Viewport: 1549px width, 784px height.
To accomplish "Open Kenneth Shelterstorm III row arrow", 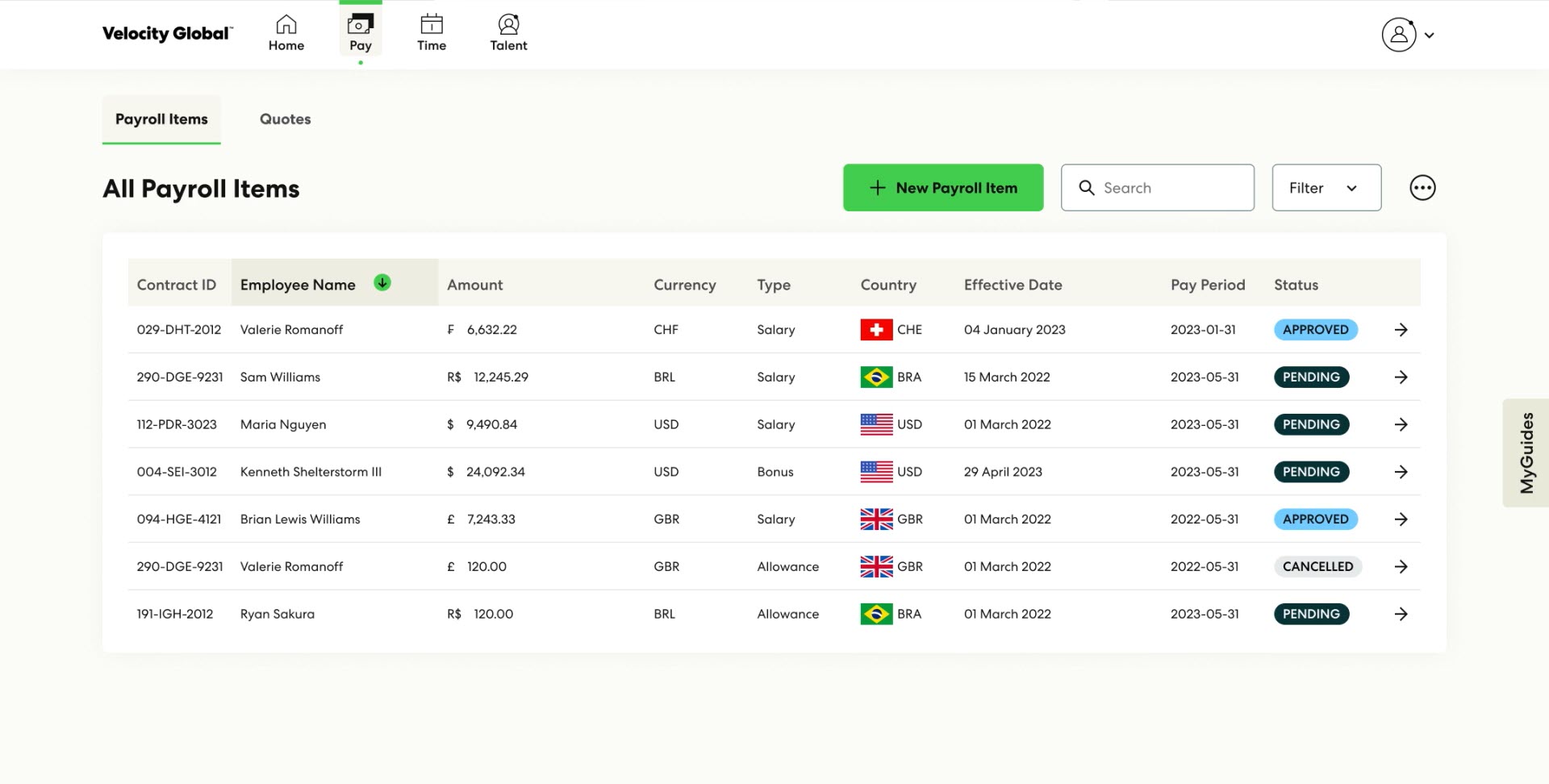I will point(1401,472).
